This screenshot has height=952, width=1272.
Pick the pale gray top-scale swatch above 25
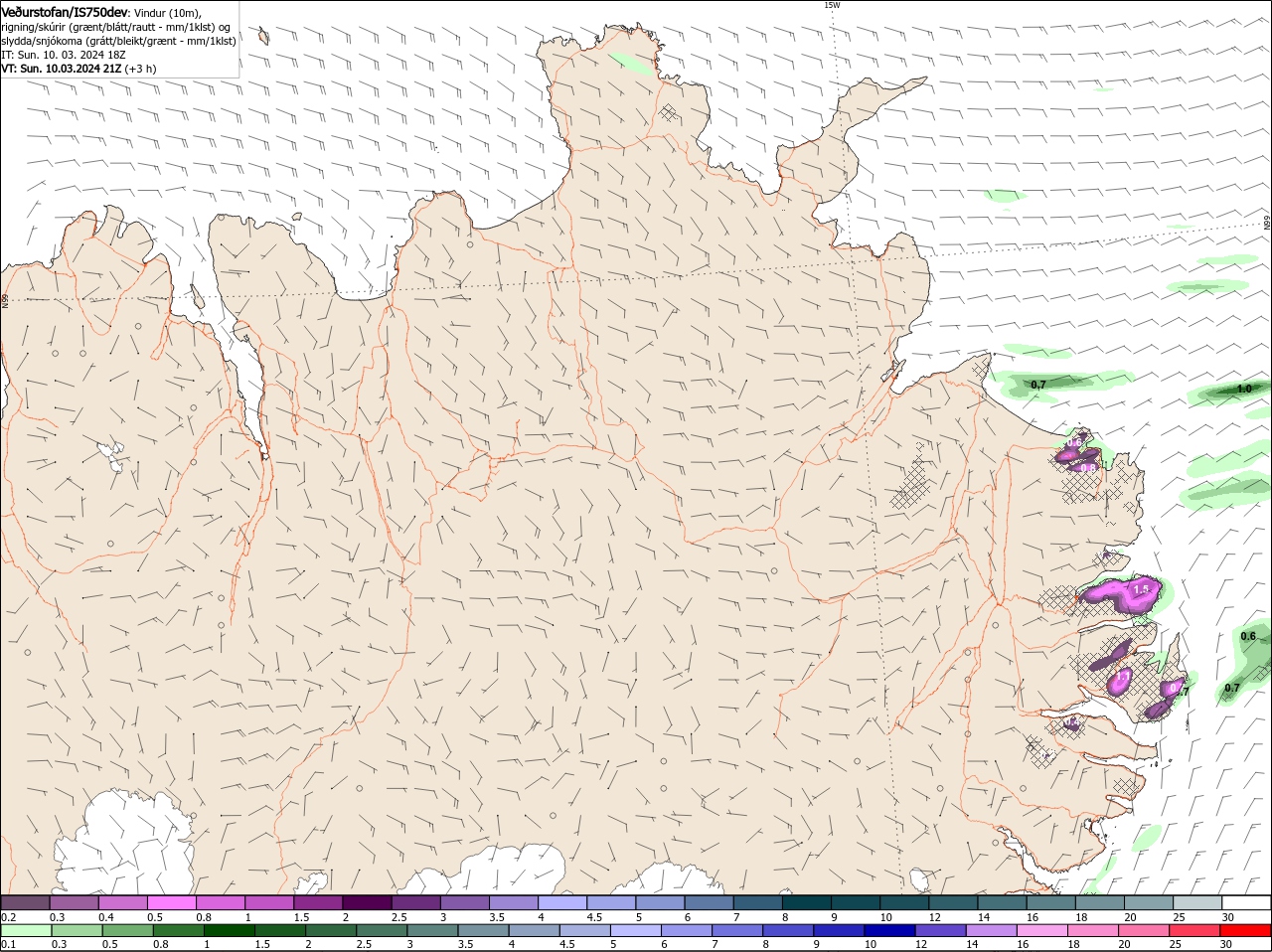1198,902
